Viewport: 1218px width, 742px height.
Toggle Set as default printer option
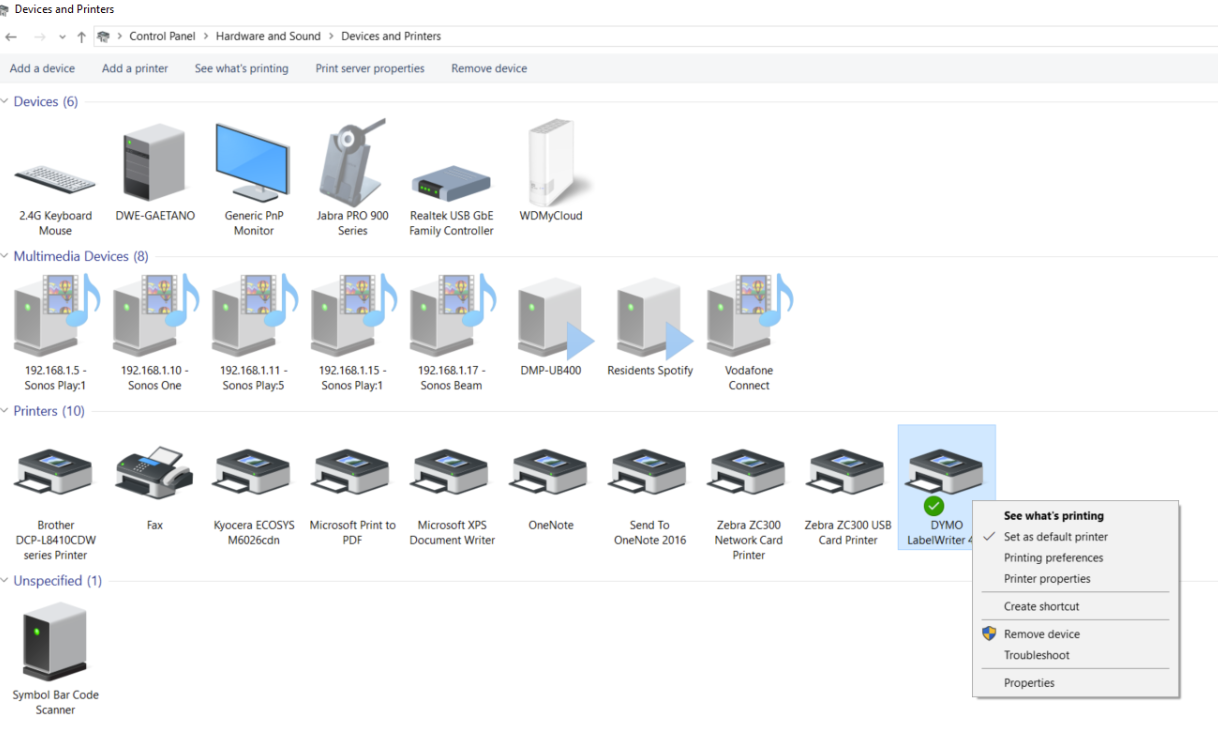[x=1055, y=537]
